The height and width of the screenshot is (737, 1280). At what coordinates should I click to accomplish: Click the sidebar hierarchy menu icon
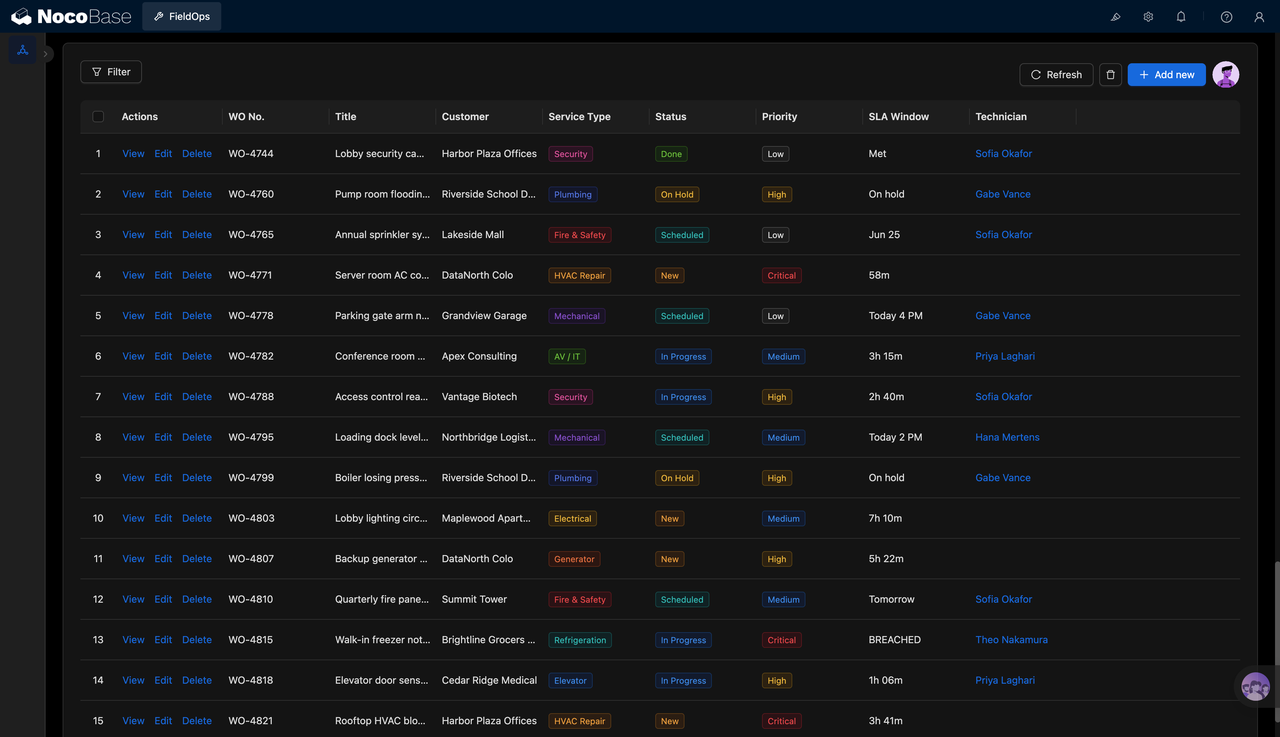(x=23, y=50)
